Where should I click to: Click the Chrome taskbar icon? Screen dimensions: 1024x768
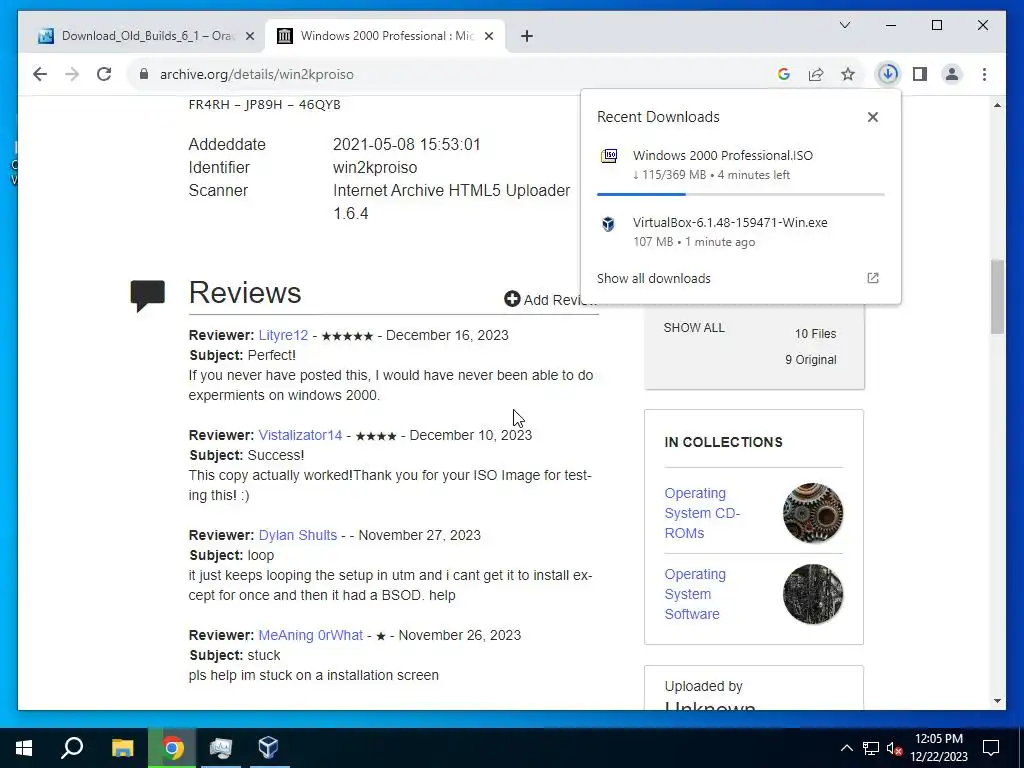(x=172, y=748)
